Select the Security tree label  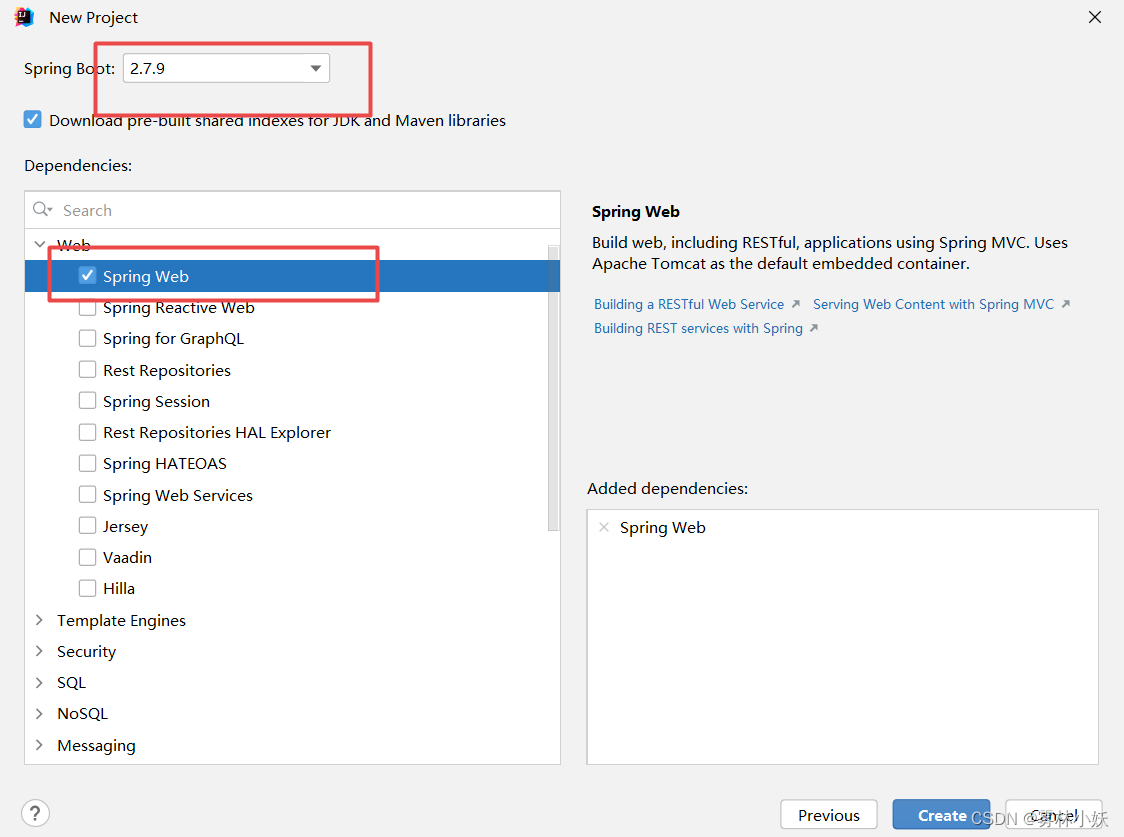86,651
